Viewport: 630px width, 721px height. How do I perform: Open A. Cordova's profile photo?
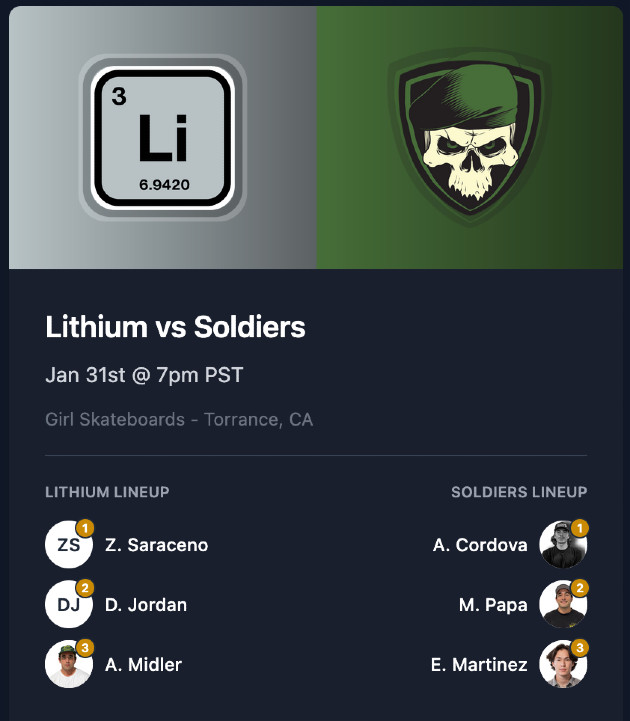pyautogui.click(x=562, y=545)
